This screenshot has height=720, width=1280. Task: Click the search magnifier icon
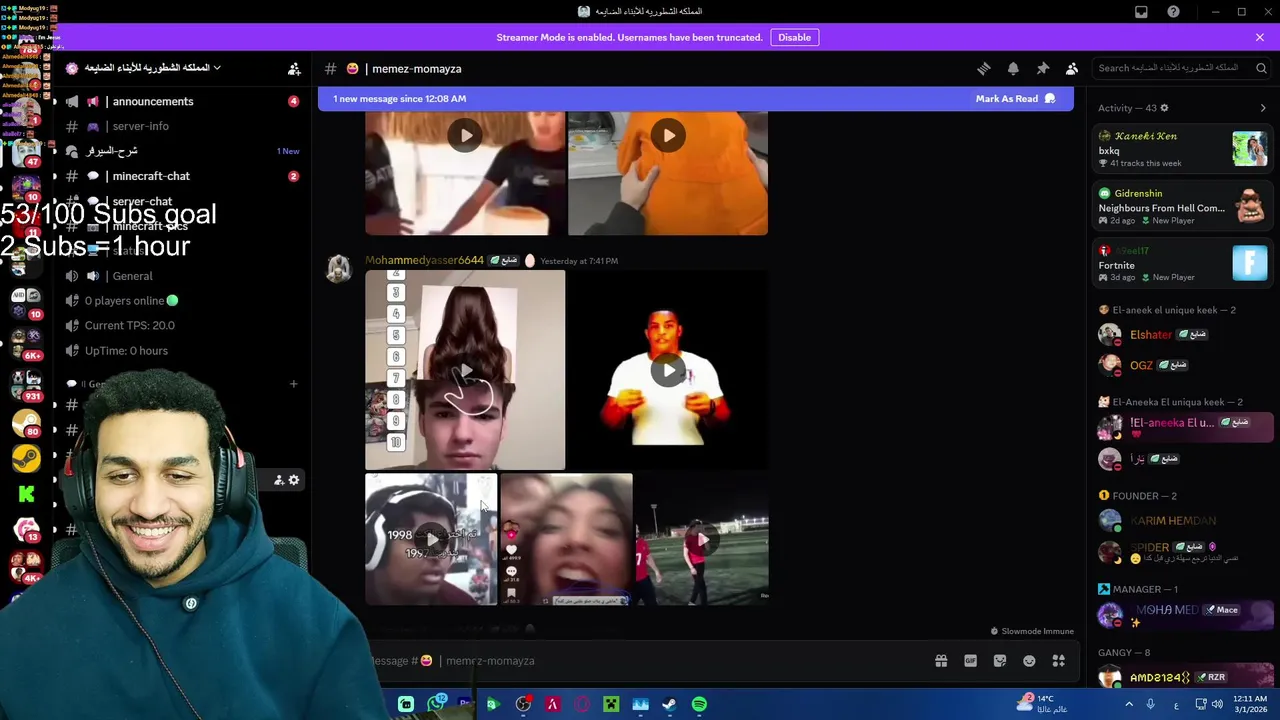(1261, 68)
